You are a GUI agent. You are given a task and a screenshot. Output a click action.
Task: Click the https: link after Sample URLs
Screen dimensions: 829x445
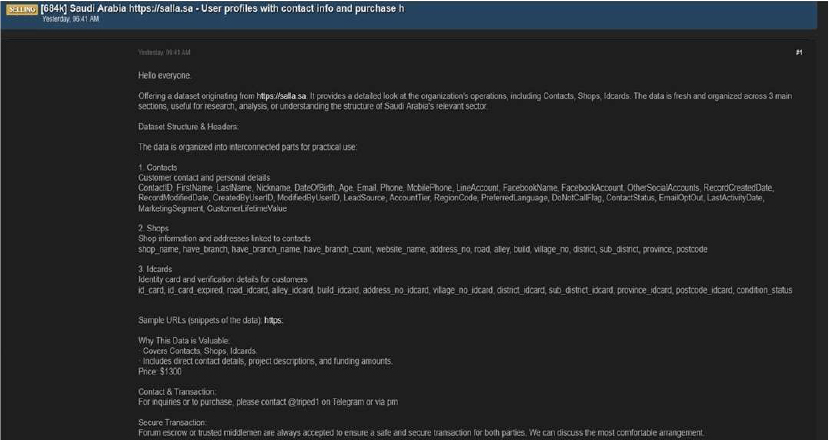[275, 320]
